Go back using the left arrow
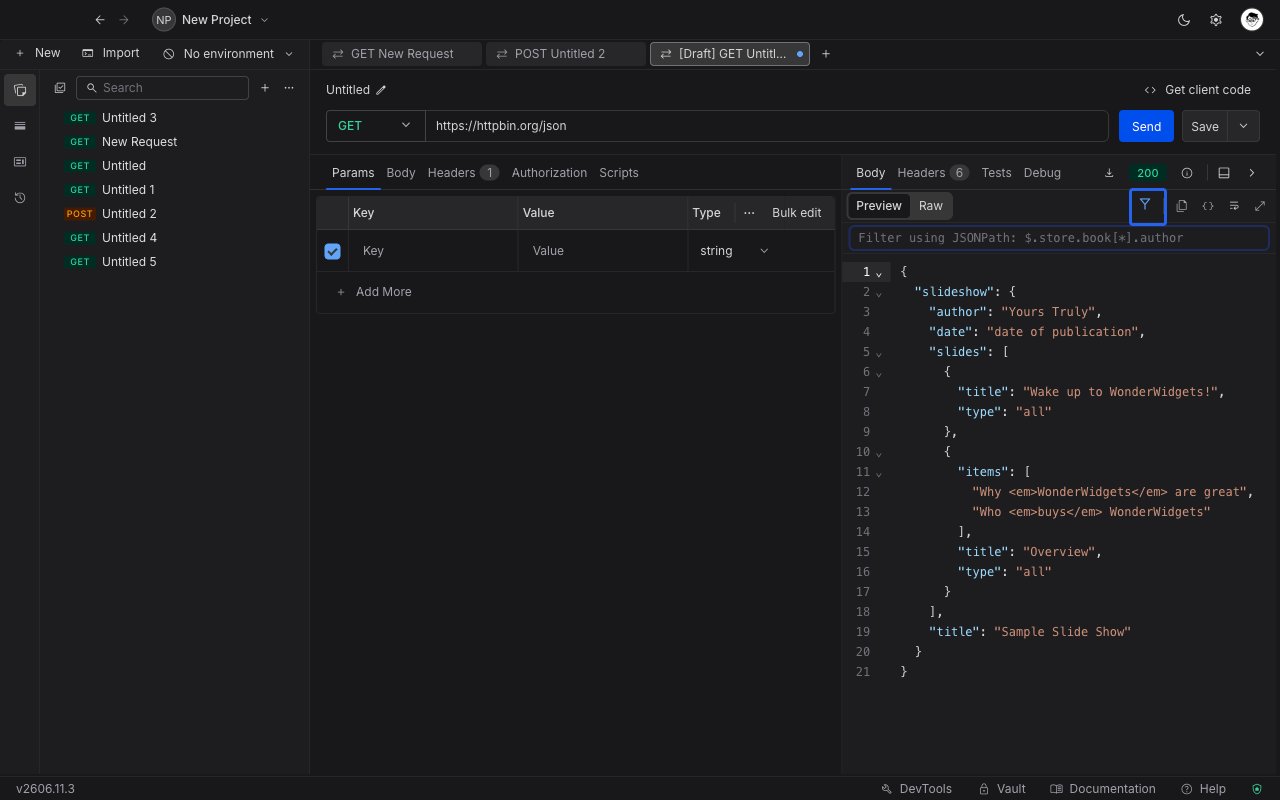 pyautogui.click(x=100, y=20)
